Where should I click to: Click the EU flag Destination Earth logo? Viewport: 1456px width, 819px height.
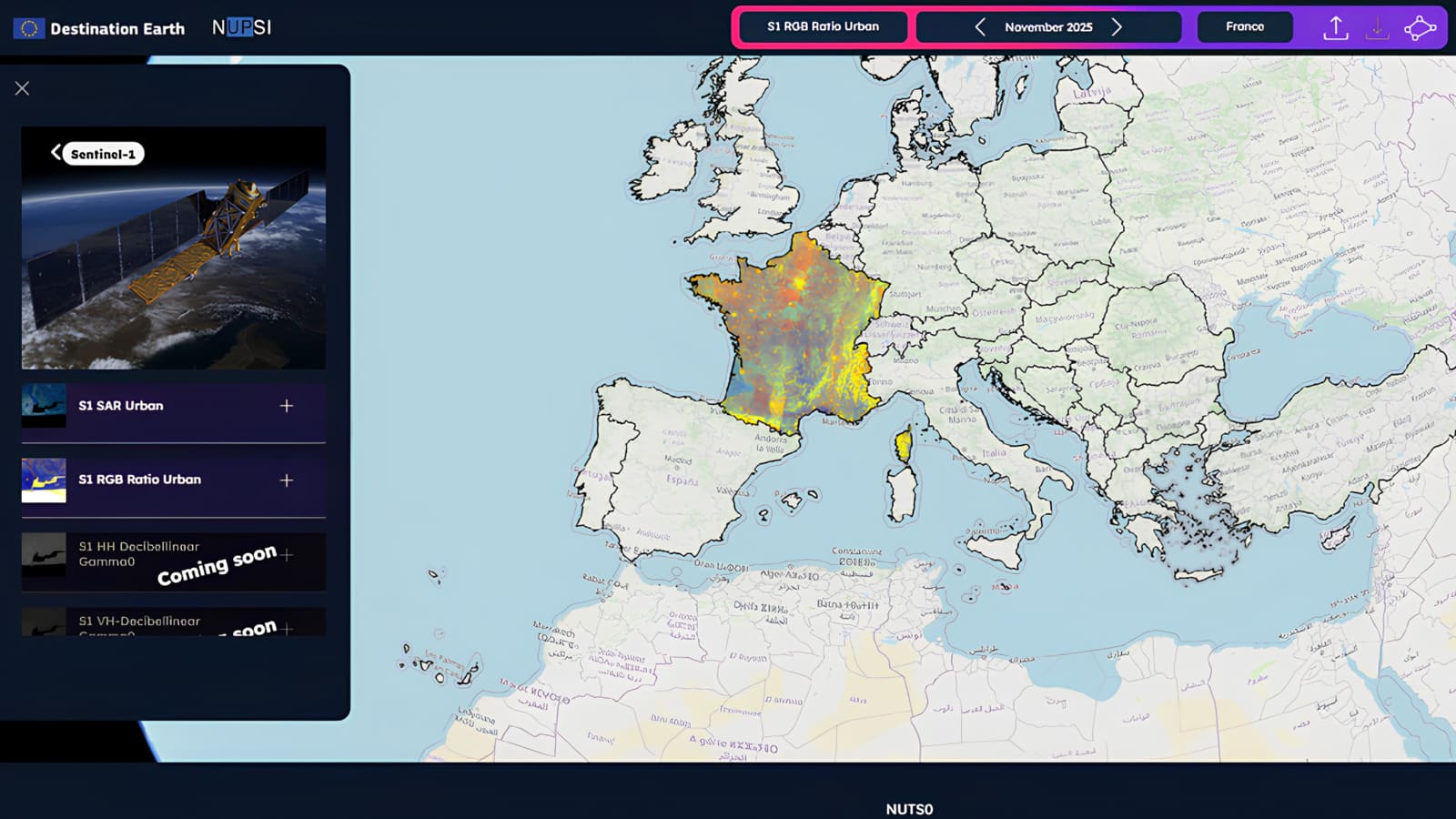pos(29,28)
